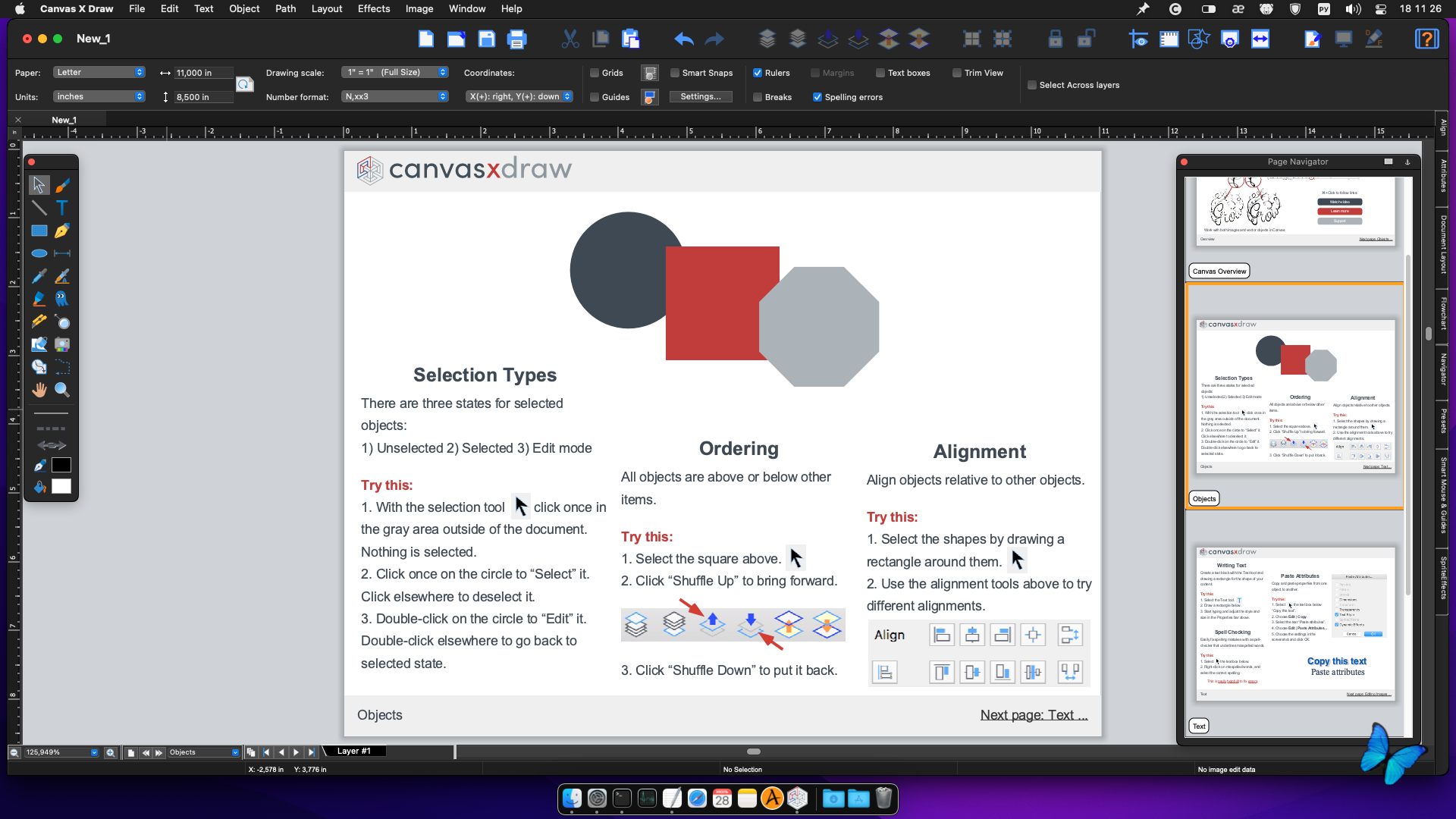Expand the Drawing scale dropdown

click(394, 73)
